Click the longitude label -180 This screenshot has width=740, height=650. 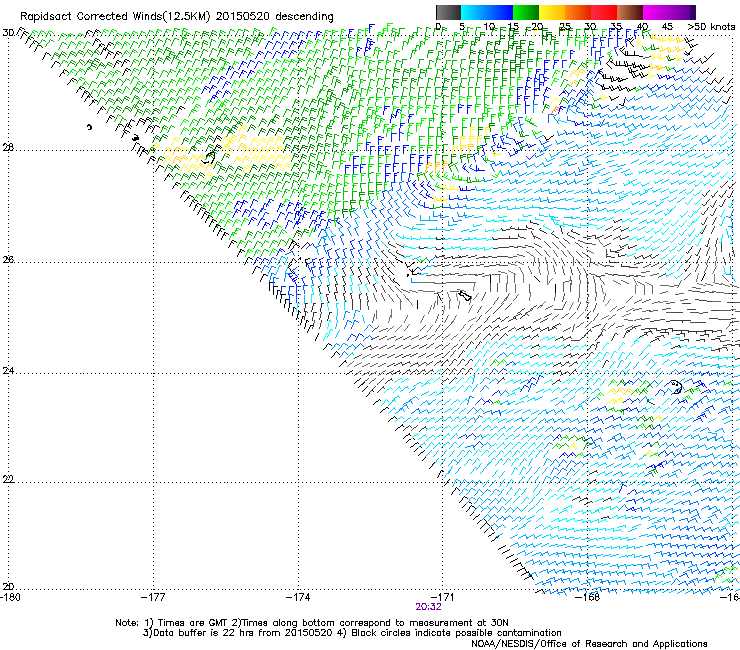pyautogui.click(x=10, y=597)
